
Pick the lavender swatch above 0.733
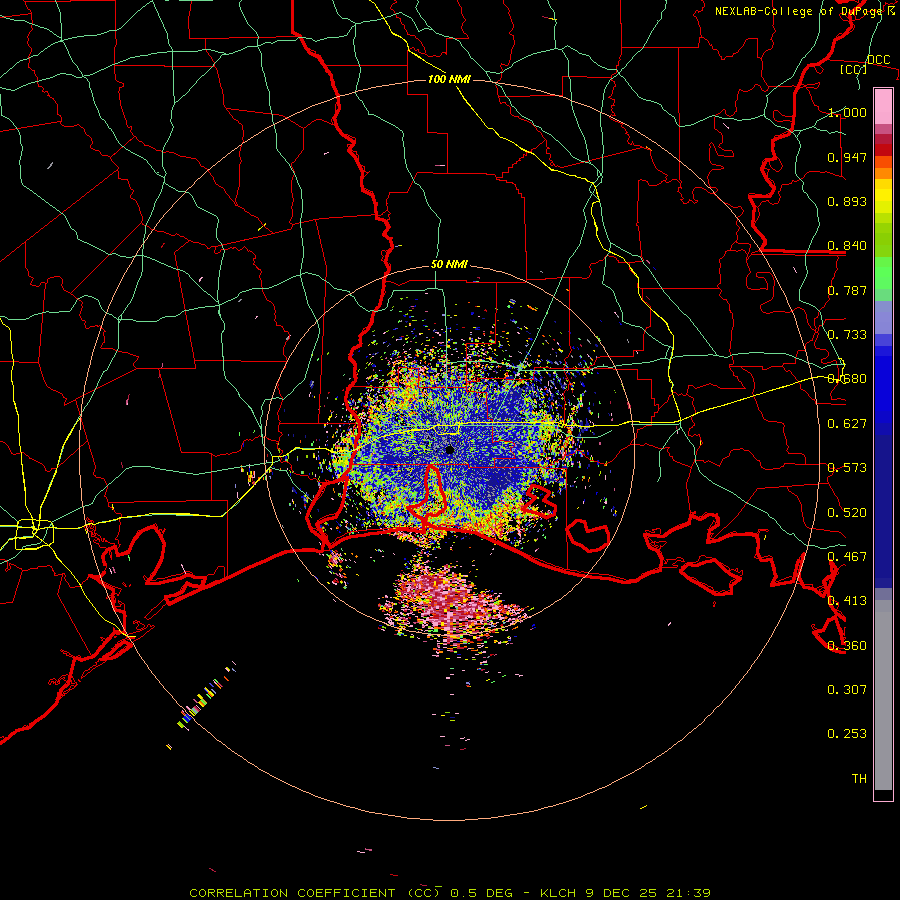click(883, 317)
